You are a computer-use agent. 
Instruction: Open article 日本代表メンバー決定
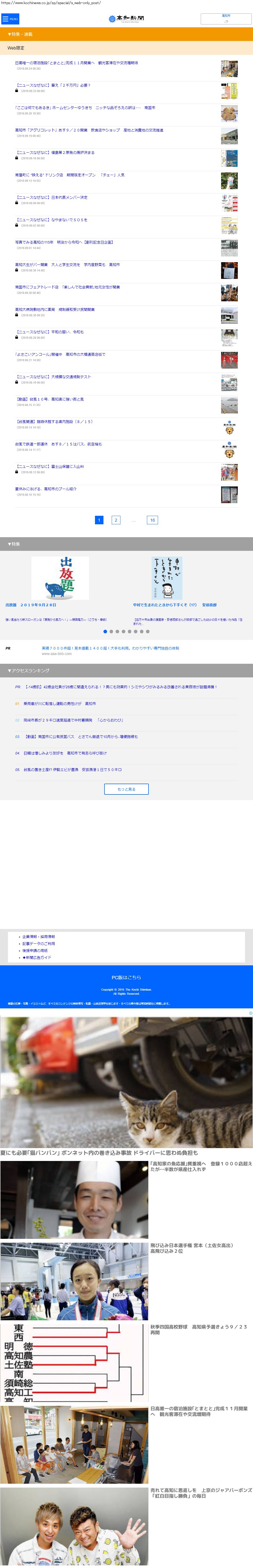51,197
